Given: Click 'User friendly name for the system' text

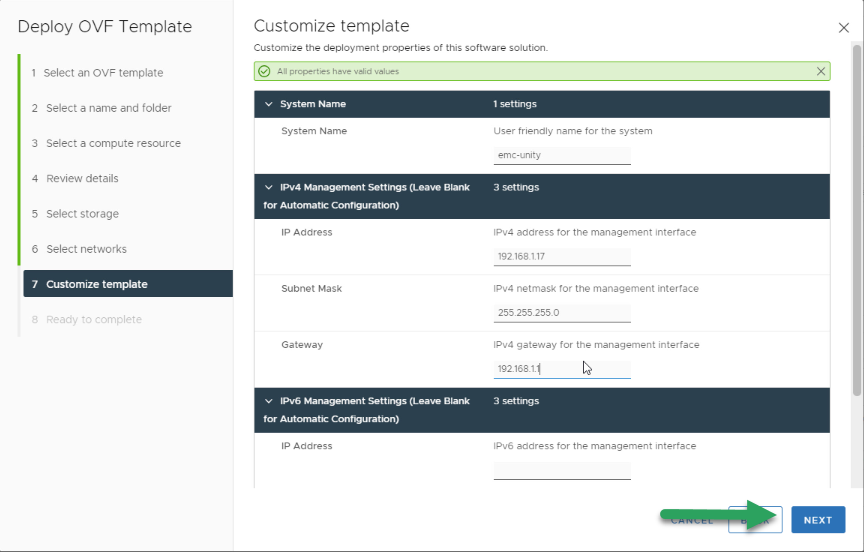Looking at the screenshot, I should pos(573,131).
